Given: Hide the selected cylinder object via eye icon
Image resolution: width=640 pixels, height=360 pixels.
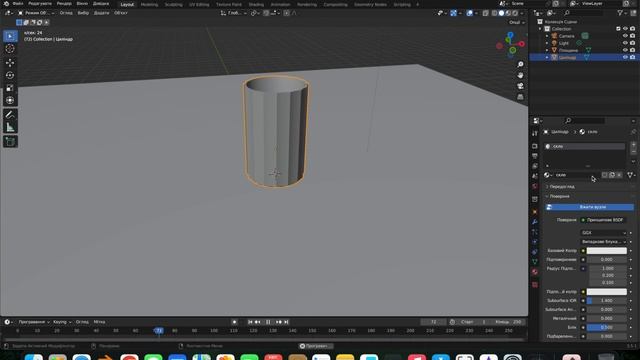Looking at the screenshot, I should (x=625, y=58).
